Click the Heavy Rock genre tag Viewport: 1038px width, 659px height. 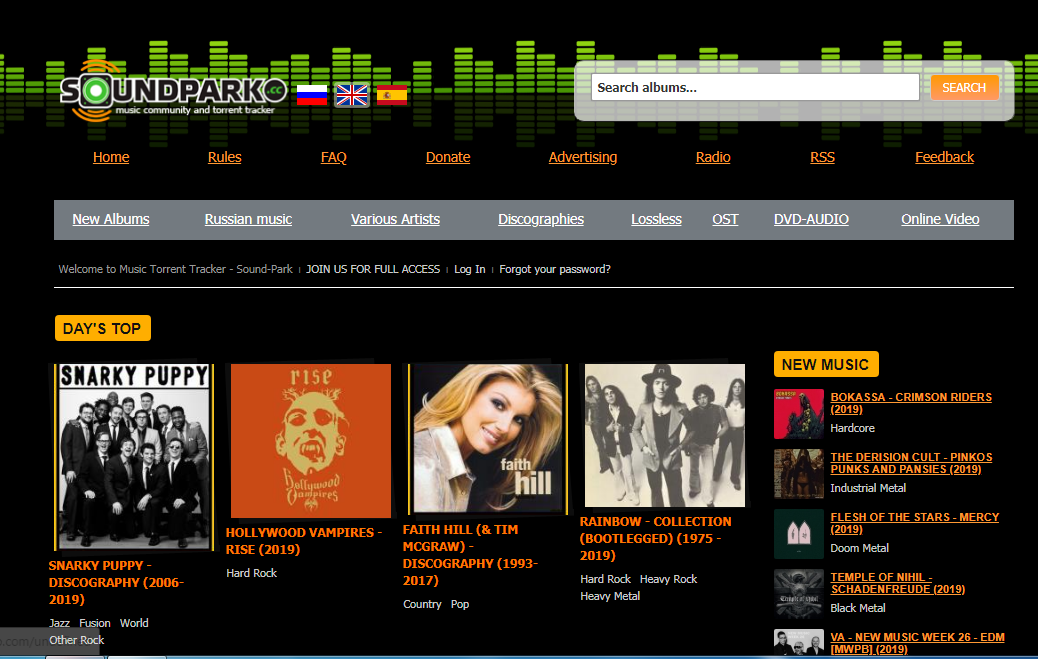tap(668, 579)
